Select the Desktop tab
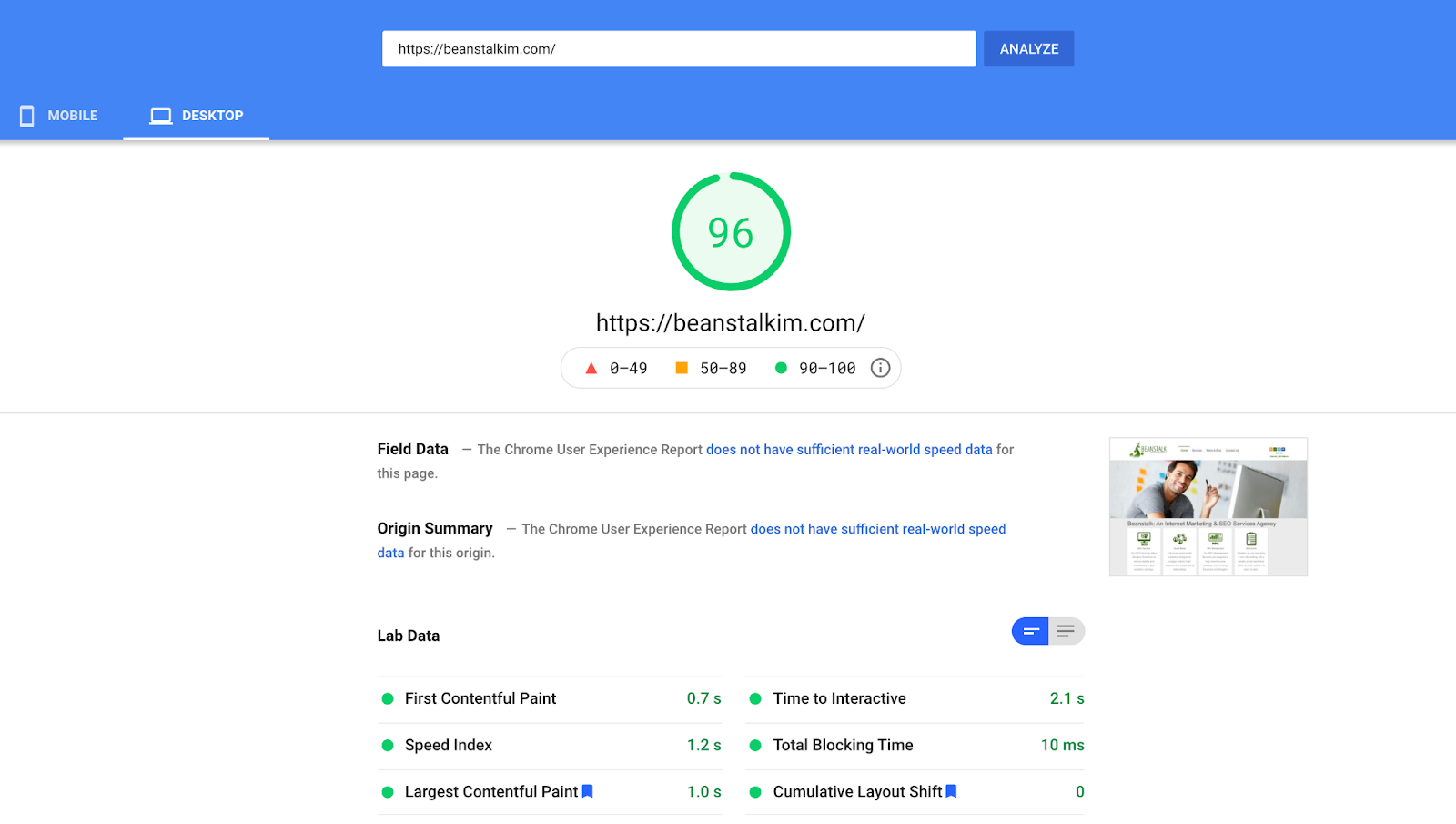The height and width of the screenshot is (824, 1456). point(197,116)
